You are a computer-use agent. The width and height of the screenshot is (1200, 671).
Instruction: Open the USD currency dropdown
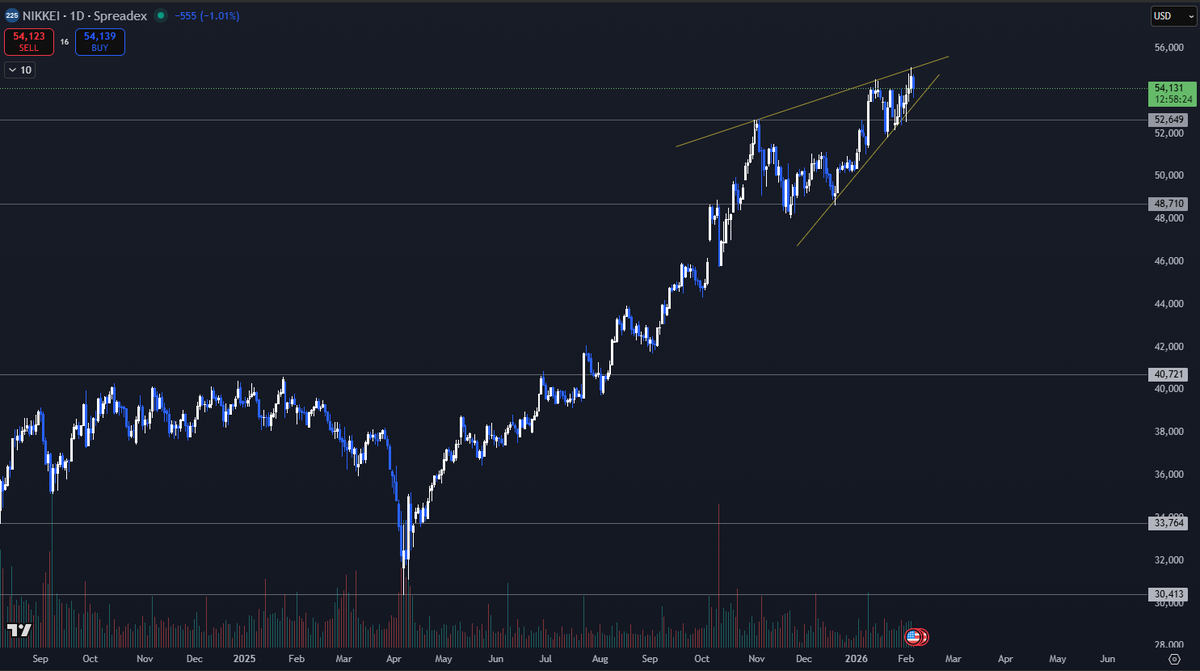click(1172, 16)
